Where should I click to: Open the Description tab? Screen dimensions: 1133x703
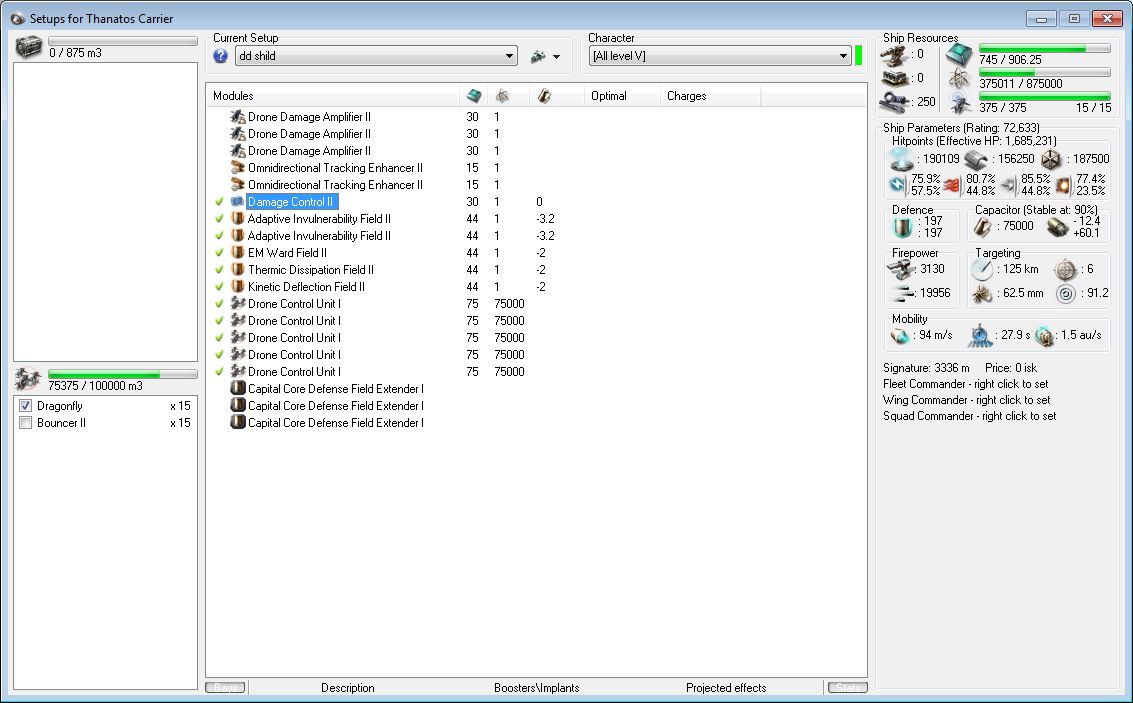point(348,688)
